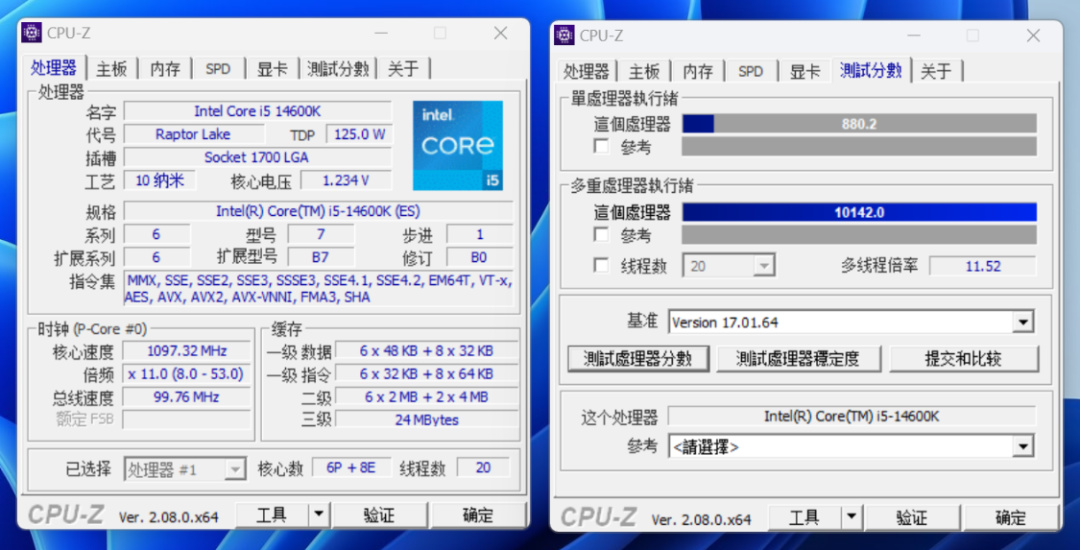Enable the 线程数 checkbox
The height and width of the screenshot is (550, 1080).
pyautogui.click(x=601, y=266)
